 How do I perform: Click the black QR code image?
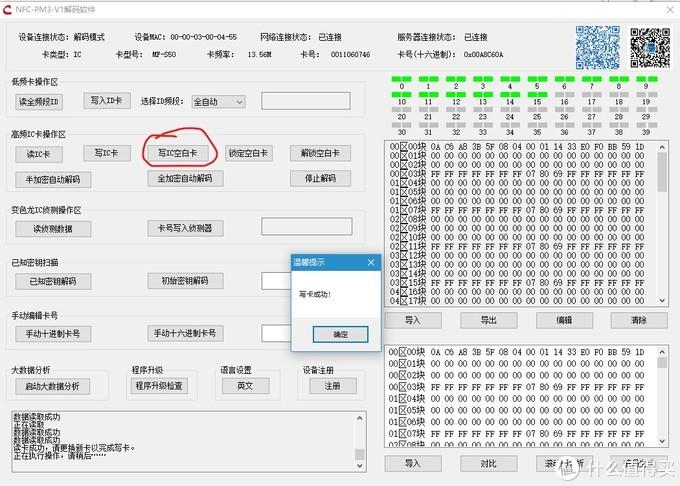tap(650, 48)
